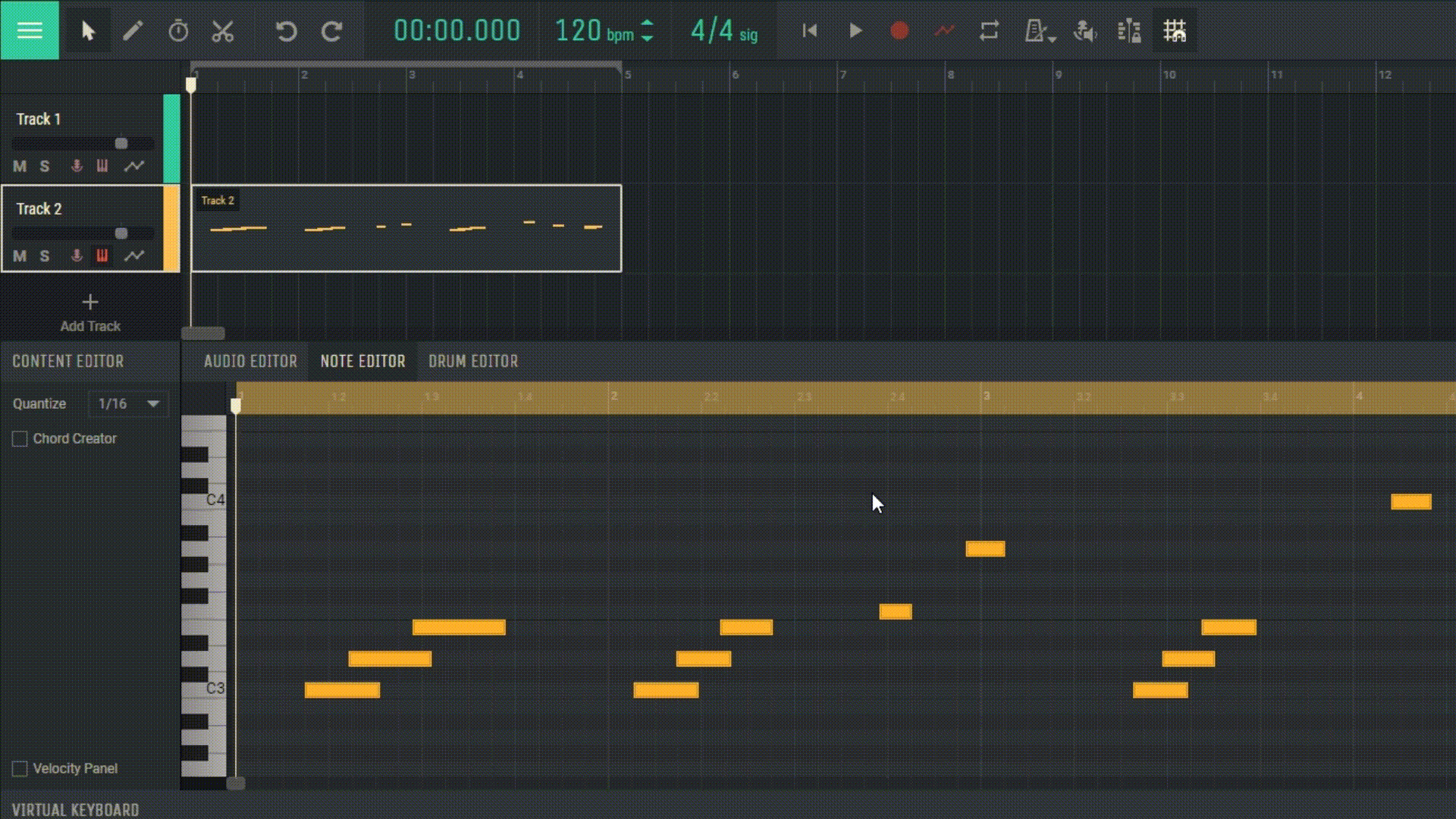Expand BPM tempo stepper control
The height and width of the screenshot is (819, 1456).
click(650, 31)
